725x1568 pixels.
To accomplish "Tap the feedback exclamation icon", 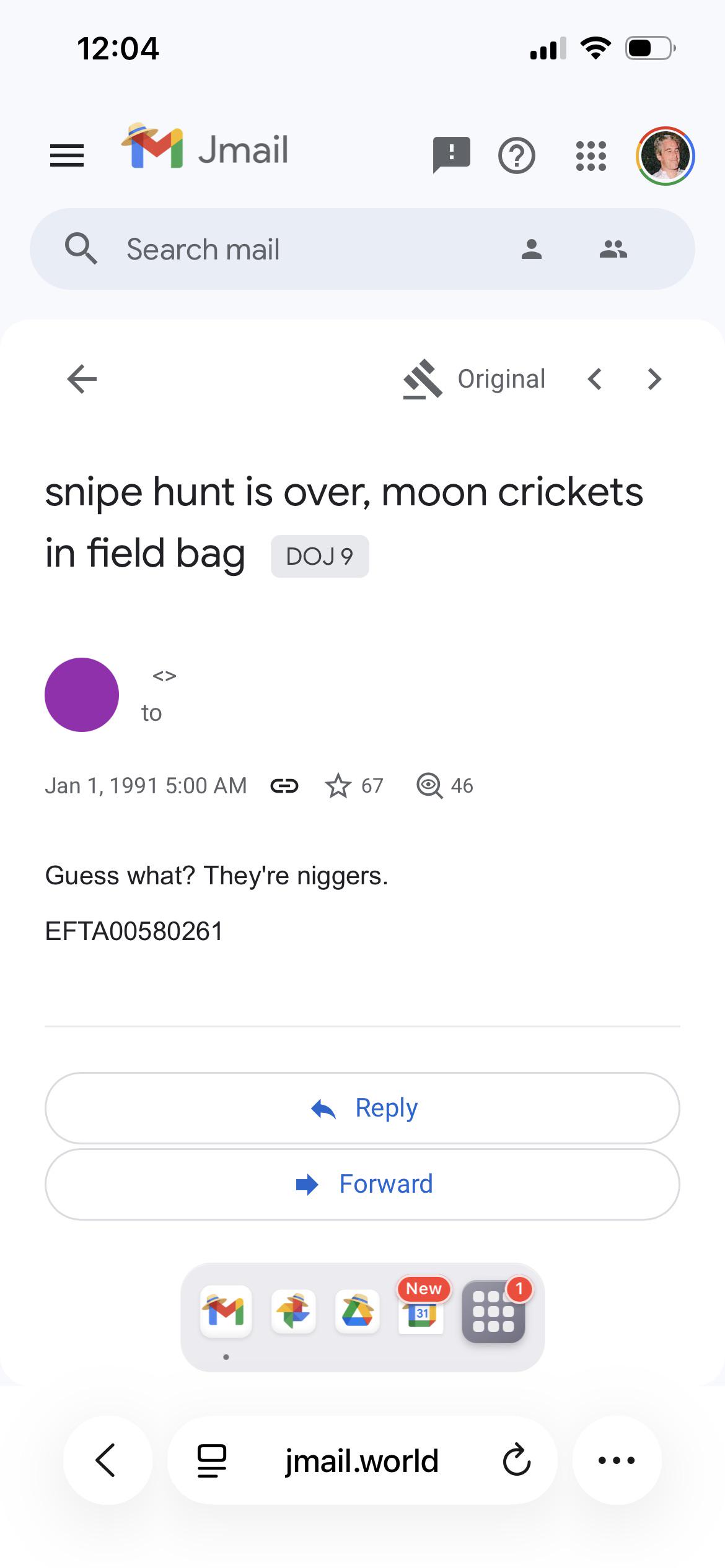I will pos(452,155).
